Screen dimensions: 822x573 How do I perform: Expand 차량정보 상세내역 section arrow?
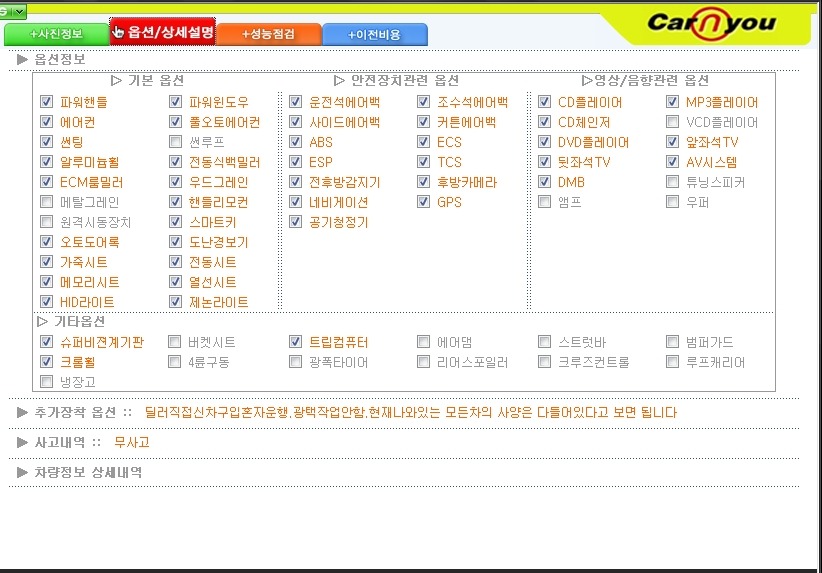click(x=22, y=472)
